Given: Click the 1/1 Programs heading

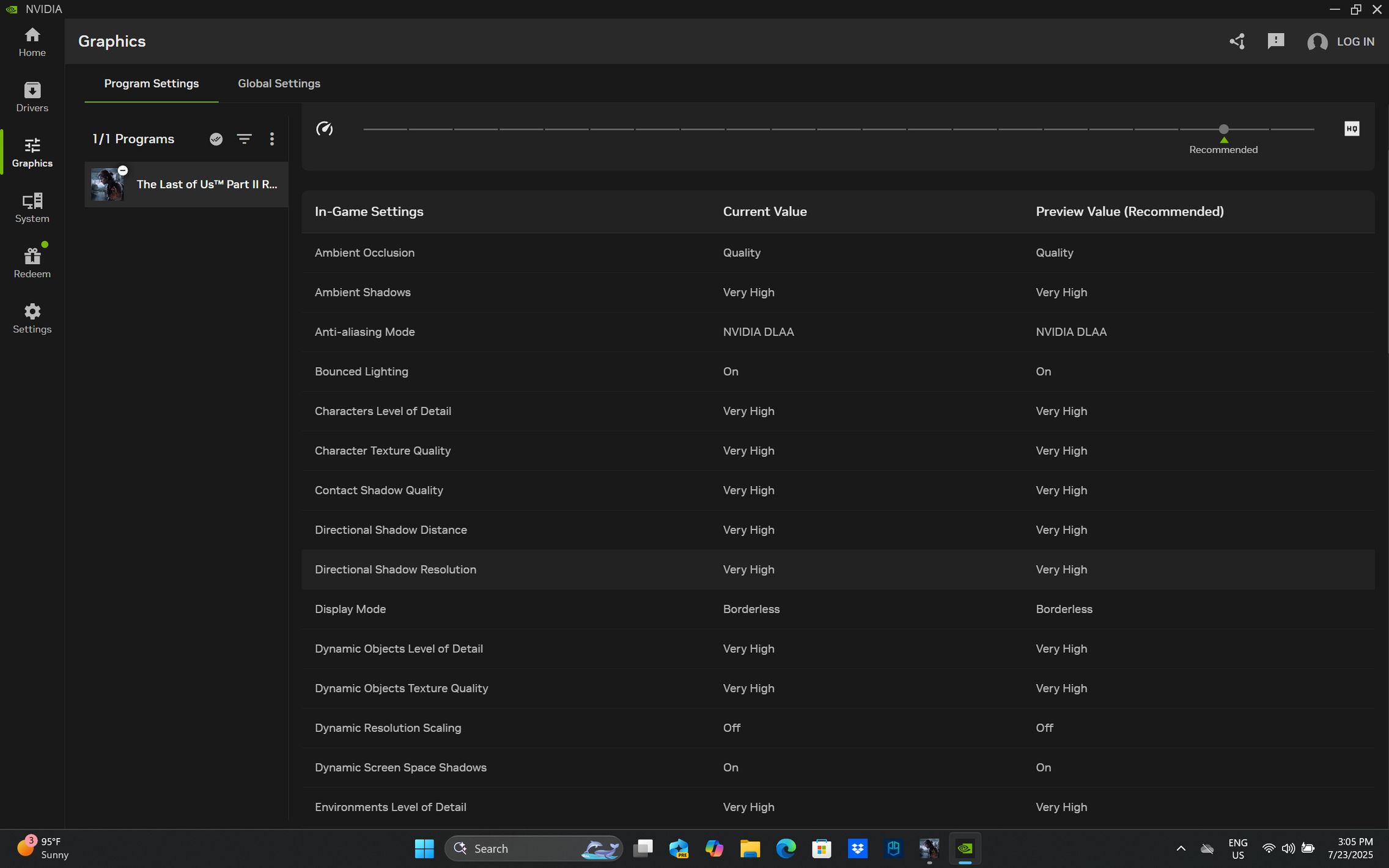Looking at the screenshot, I should pos(133,139).
